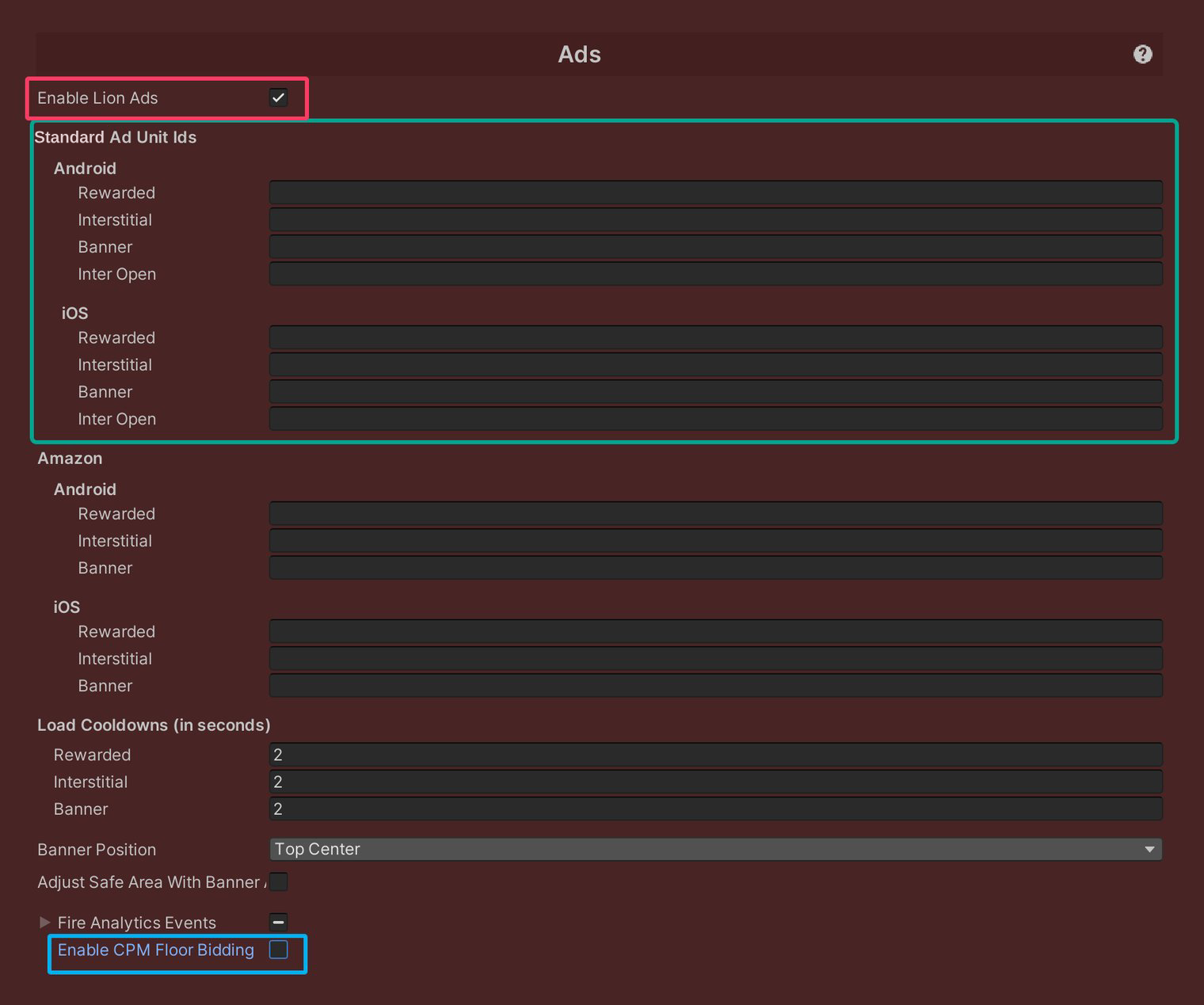Focus Banner load cooldown value field

point(714,809)
